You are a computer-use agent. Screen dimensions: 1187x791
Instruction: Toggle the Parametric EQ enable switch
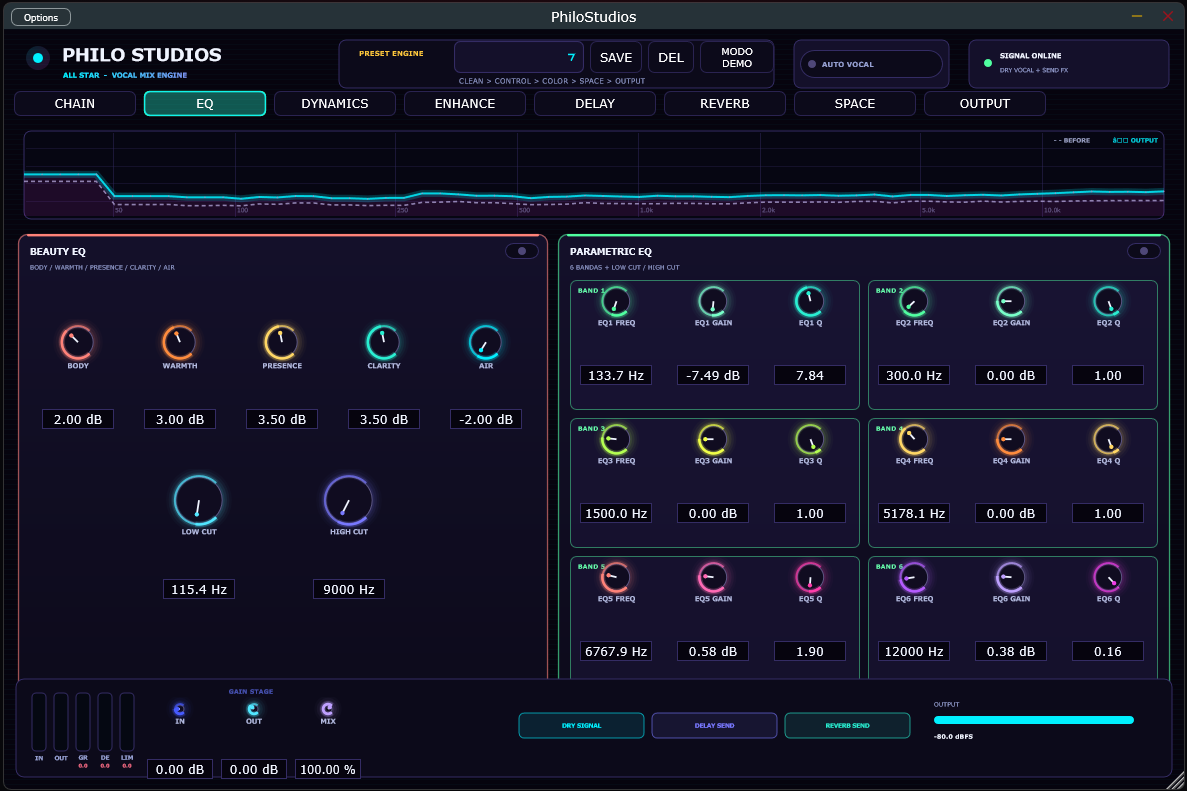pyautogui.click(x=1143, y=251)
